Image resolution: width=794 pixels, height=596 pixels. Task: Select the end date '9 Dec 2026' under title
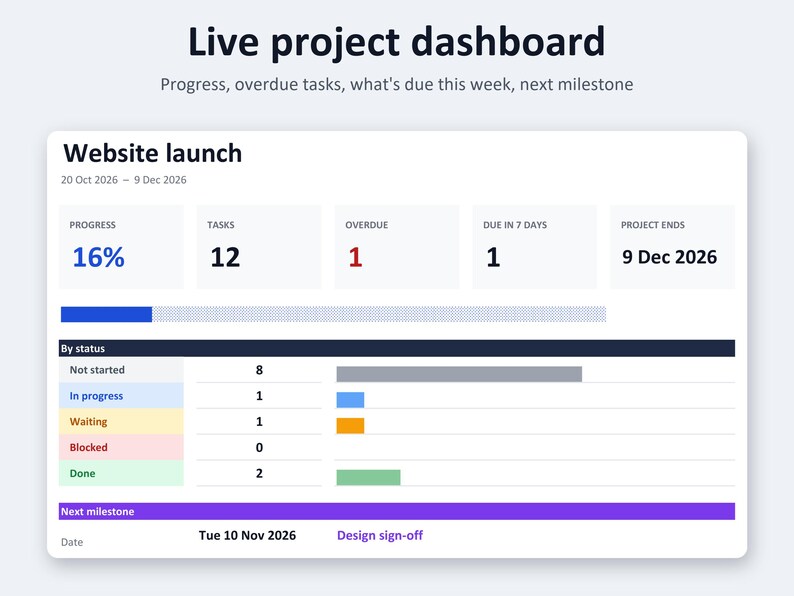160,180
